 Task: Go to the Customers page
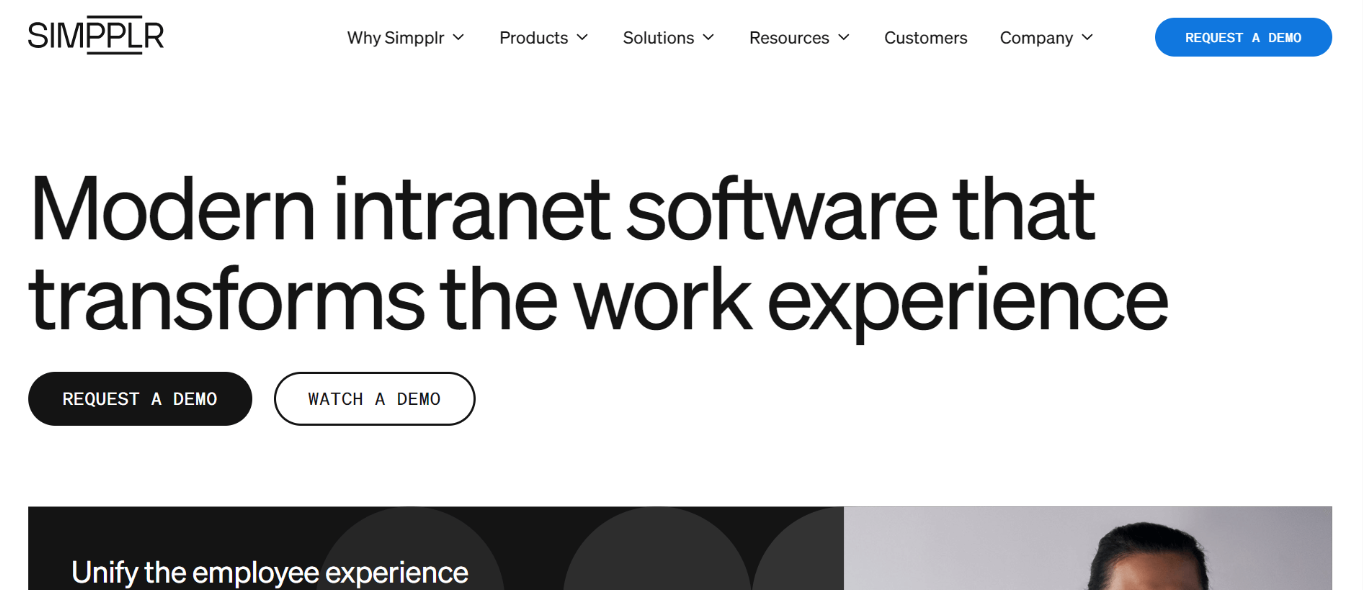click(x=926, y=38)
